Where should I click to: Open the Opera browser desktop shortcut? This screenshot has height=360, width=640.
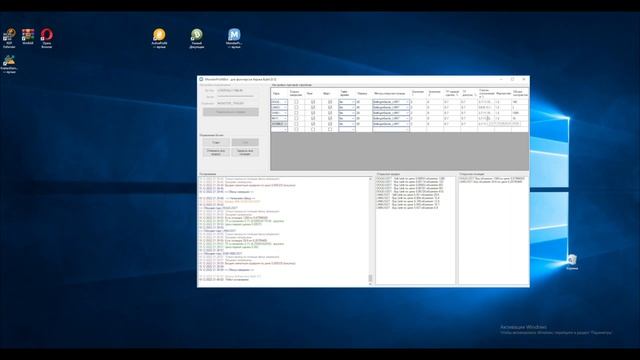click(47, 38)
